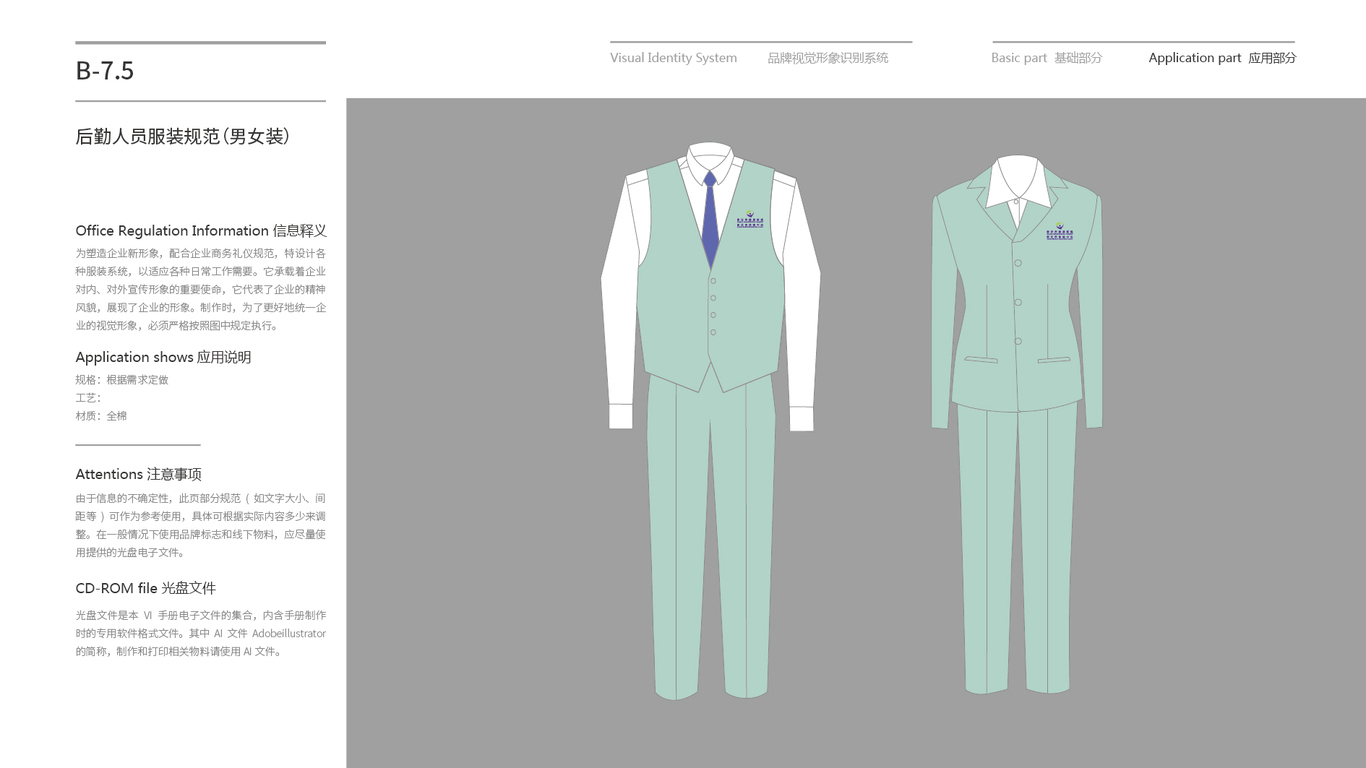Select the 'Application part 应用部分' label
The image size is (1366, 768).
[x=1222, y=58]
